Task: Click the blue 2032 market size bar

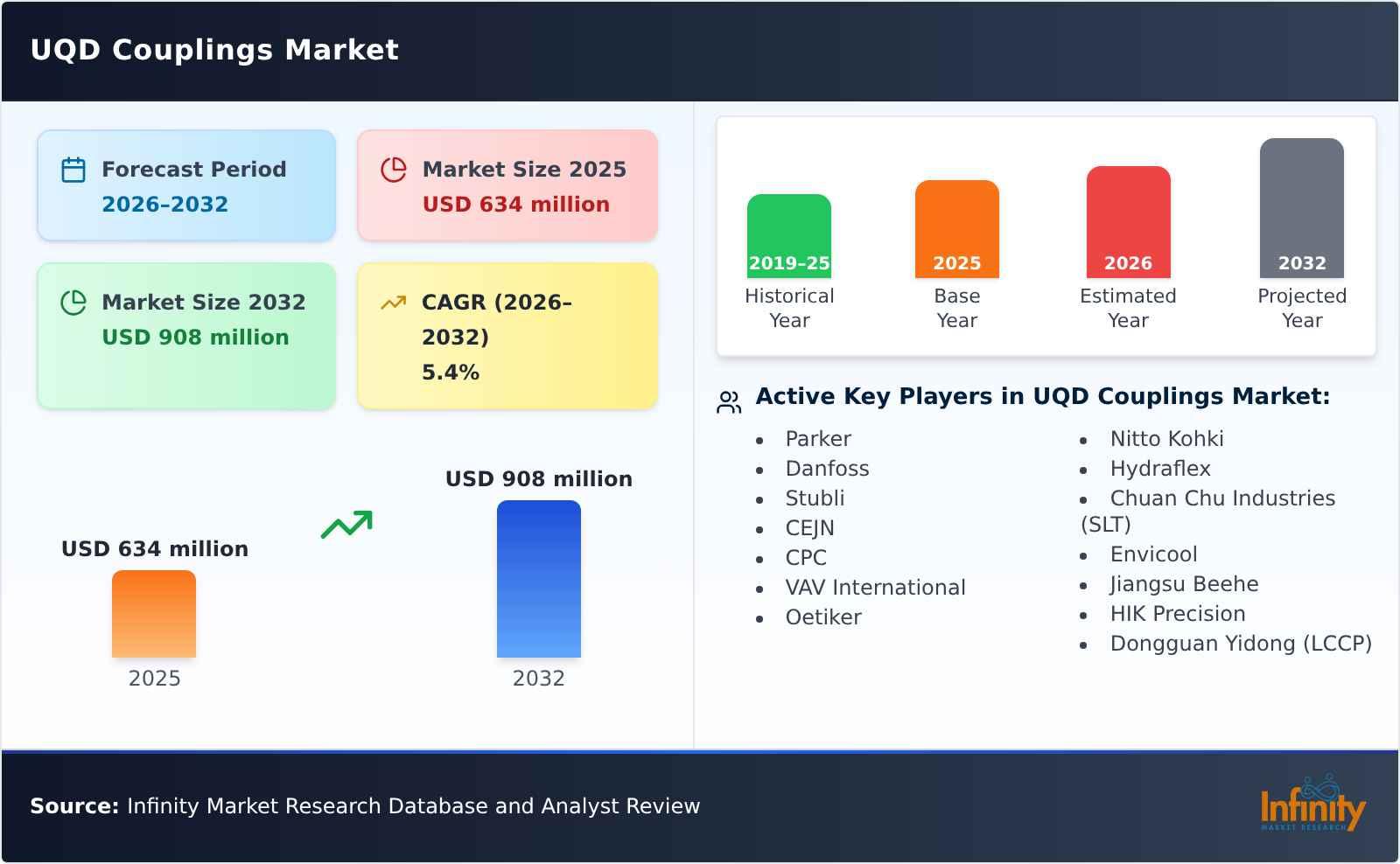Action: tap(538, 579)
